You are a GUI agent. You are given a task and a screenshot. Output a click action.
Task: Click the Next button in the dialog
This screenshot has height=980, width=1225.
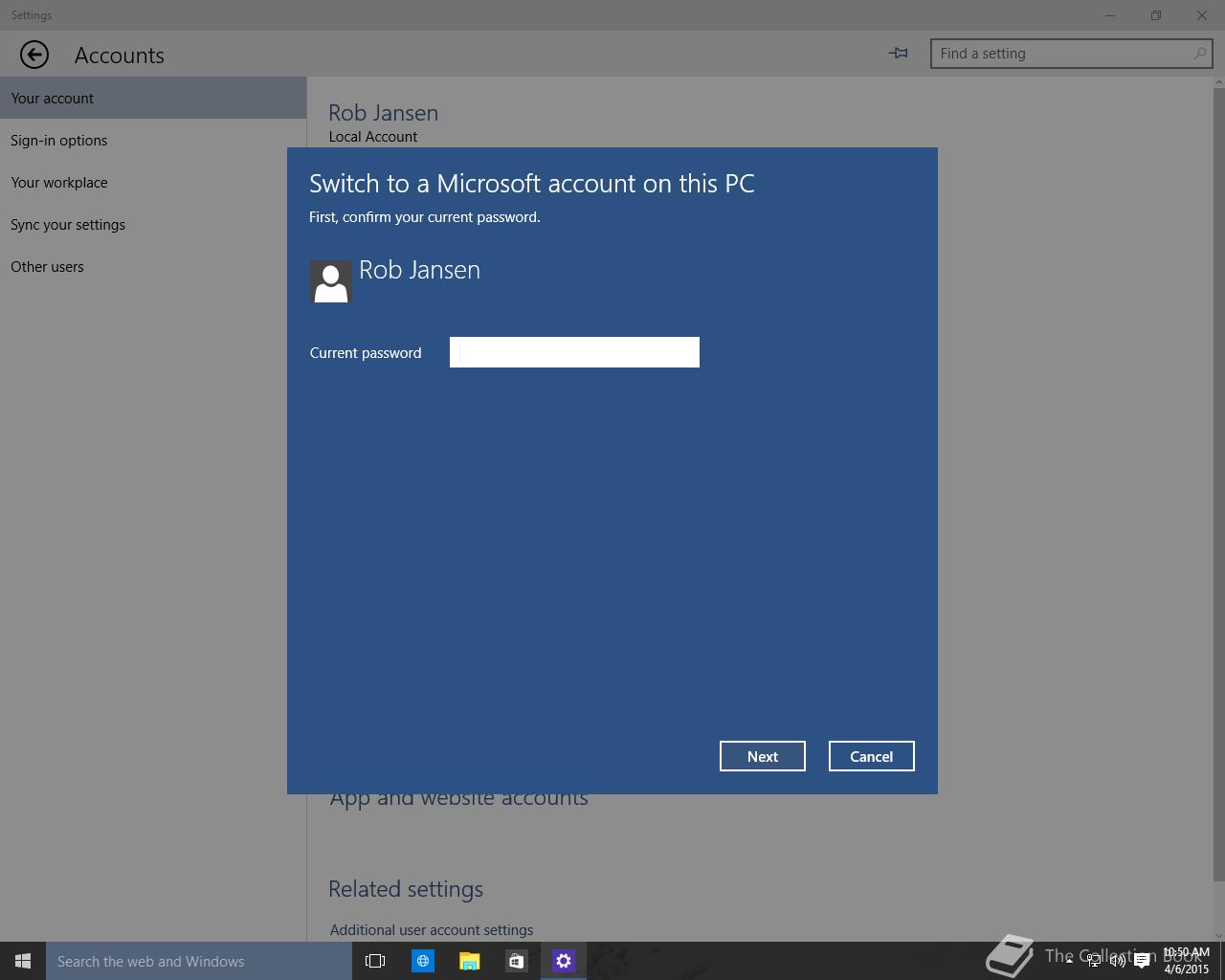click(x=763, y=756)
